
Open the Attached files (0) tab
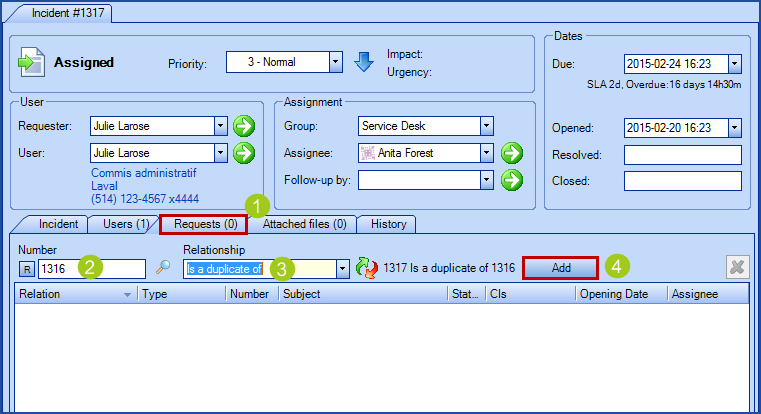click(304, 224)
